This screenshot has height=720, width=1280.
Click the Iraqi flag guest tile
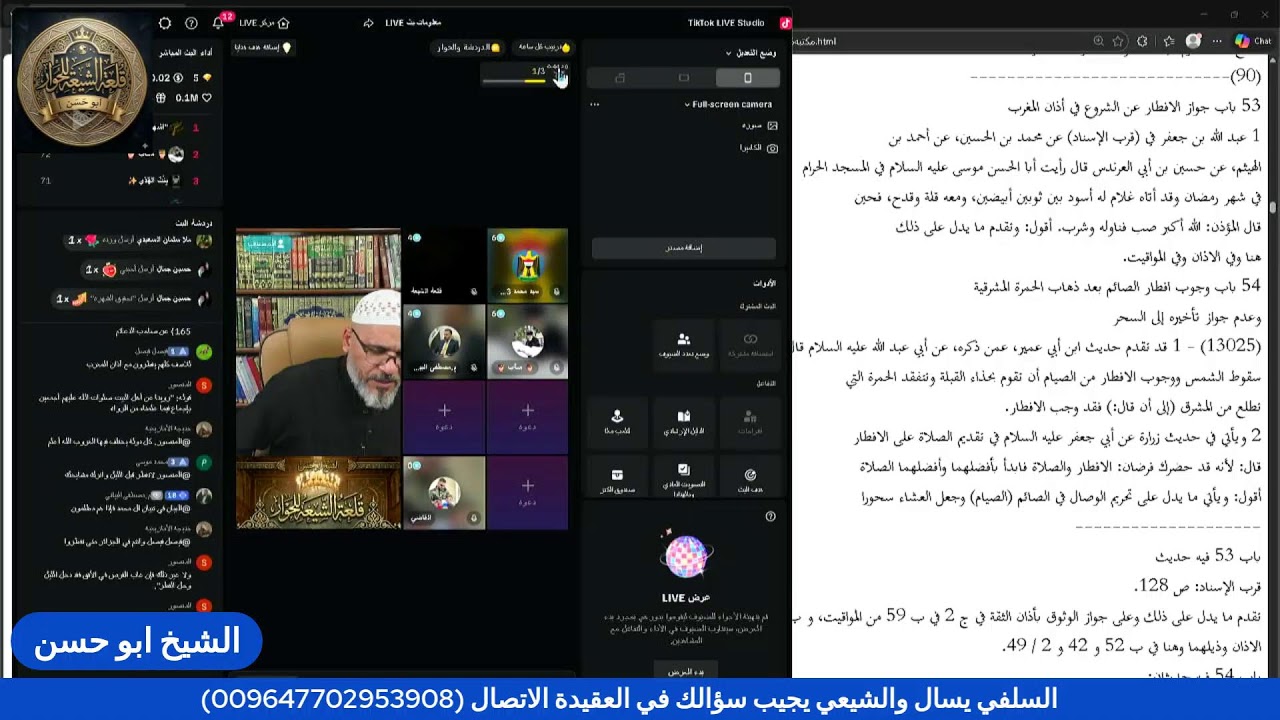[x=527, y=264]
